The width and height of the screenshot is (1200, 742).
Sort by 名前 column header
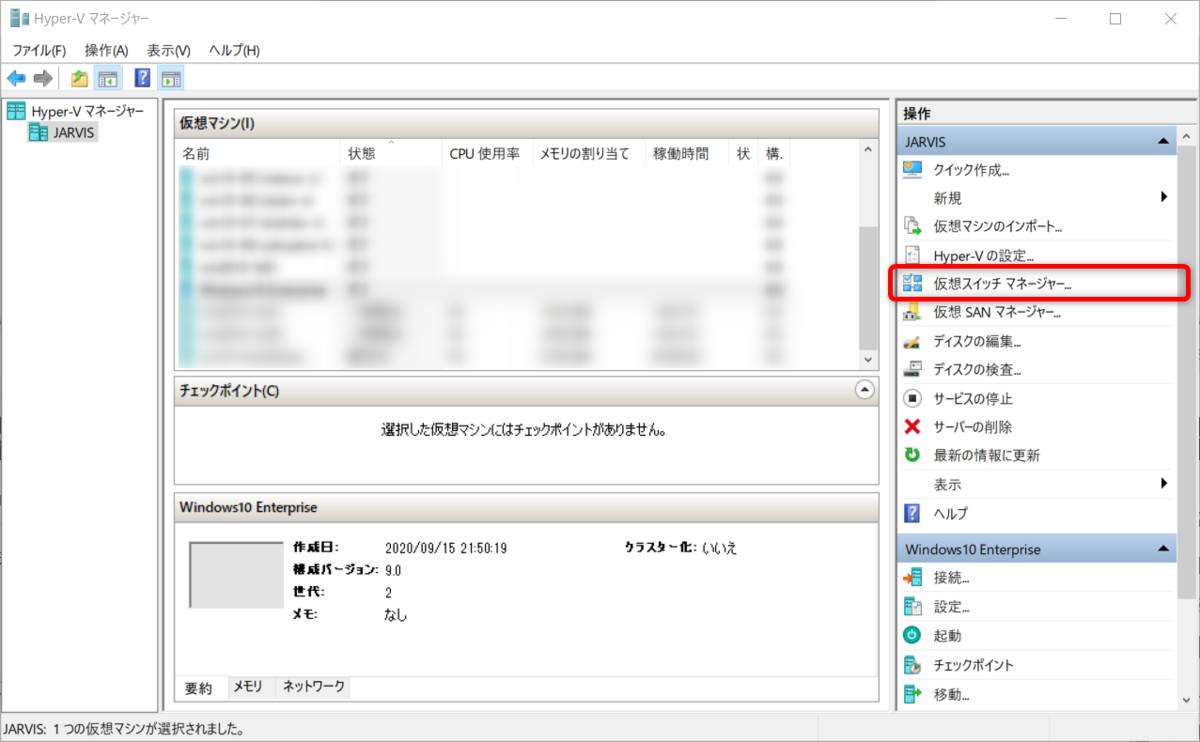258,153
